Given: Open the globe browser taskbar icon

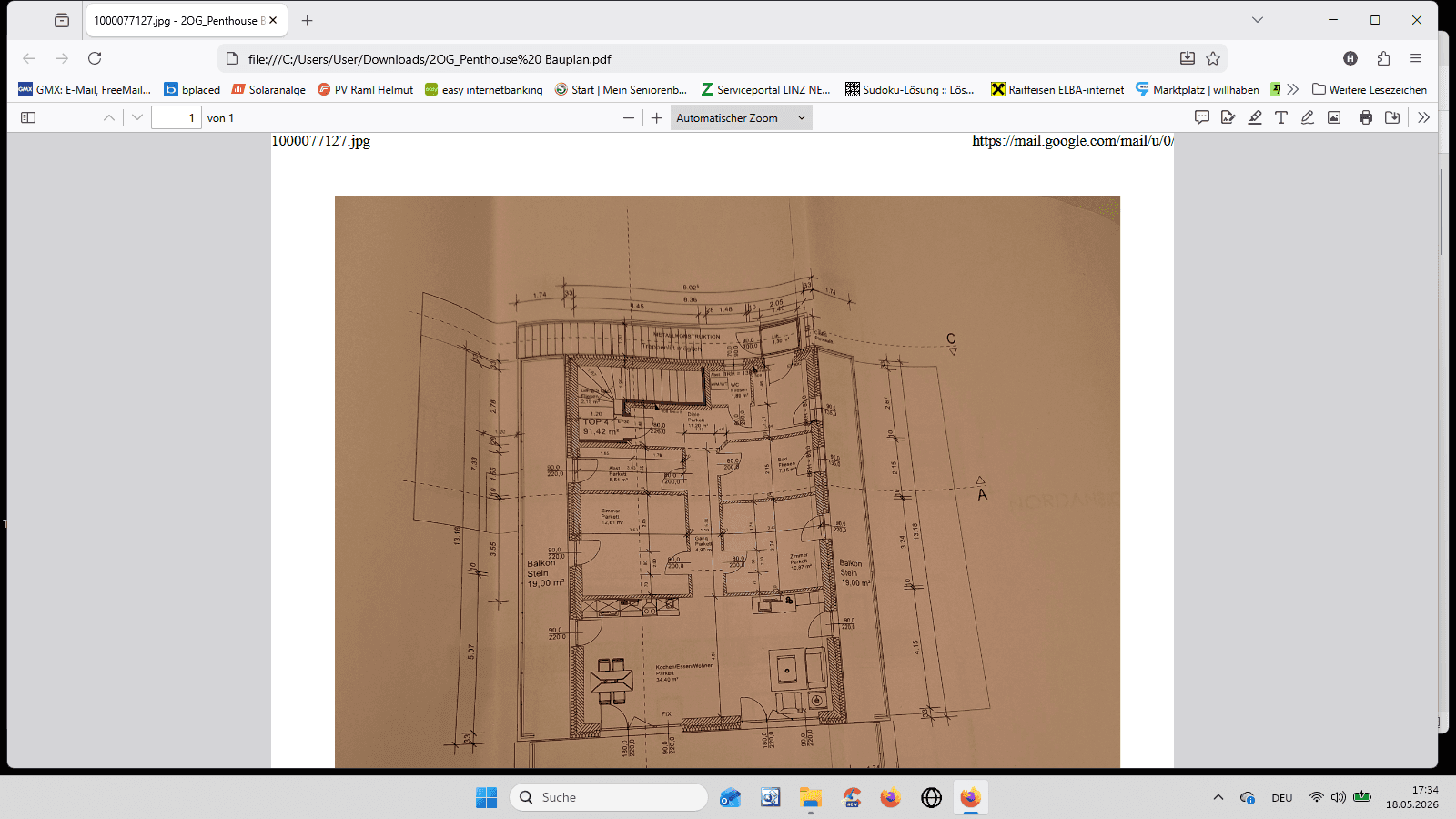Looking at the screenshot, I should pos(931,797).
